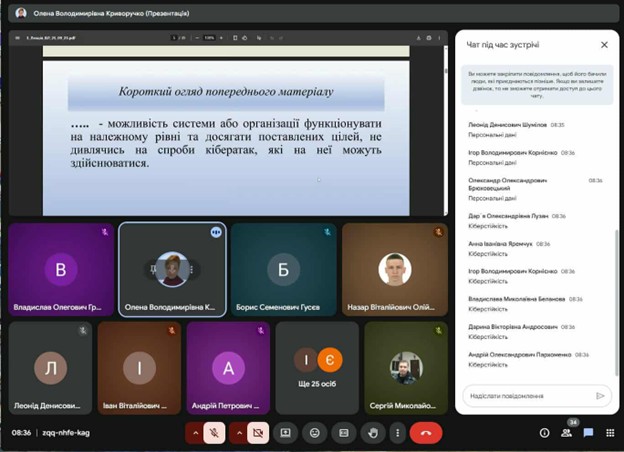This screenshot has width=624, height=452.
Task: Open the activities grid icon
Action: [x=609, y=433]
